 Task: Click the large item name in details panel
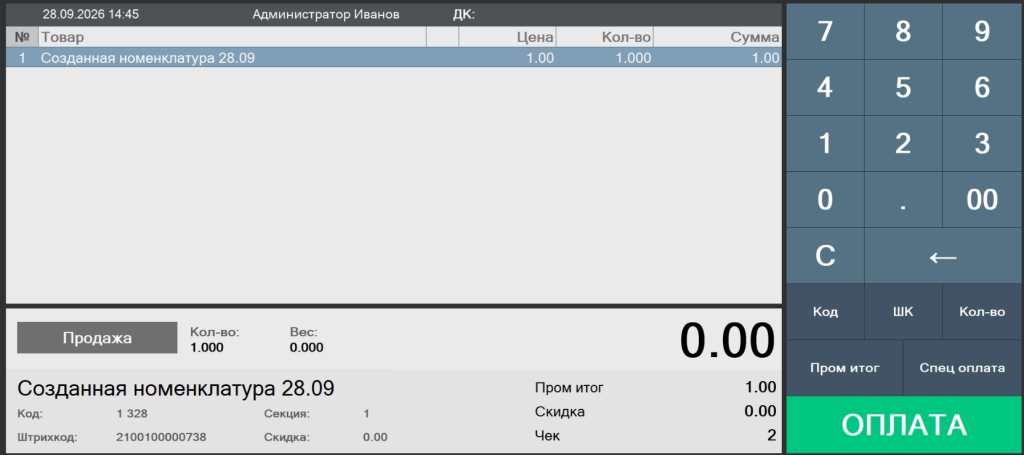176,388
